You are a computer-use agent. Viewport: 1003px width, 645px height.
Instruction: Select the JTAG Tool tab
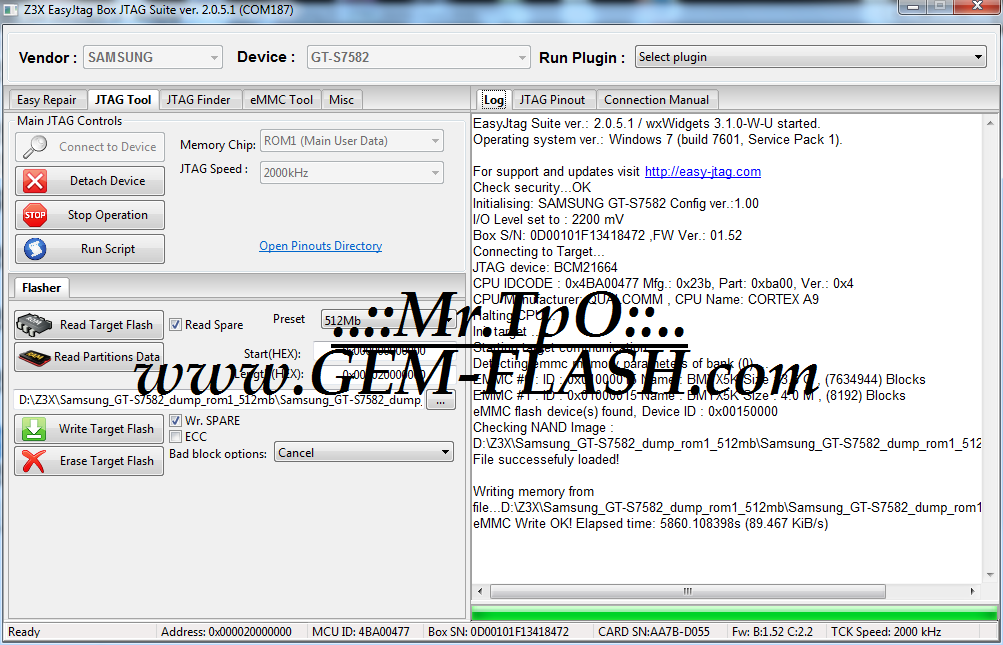[123, 99]
